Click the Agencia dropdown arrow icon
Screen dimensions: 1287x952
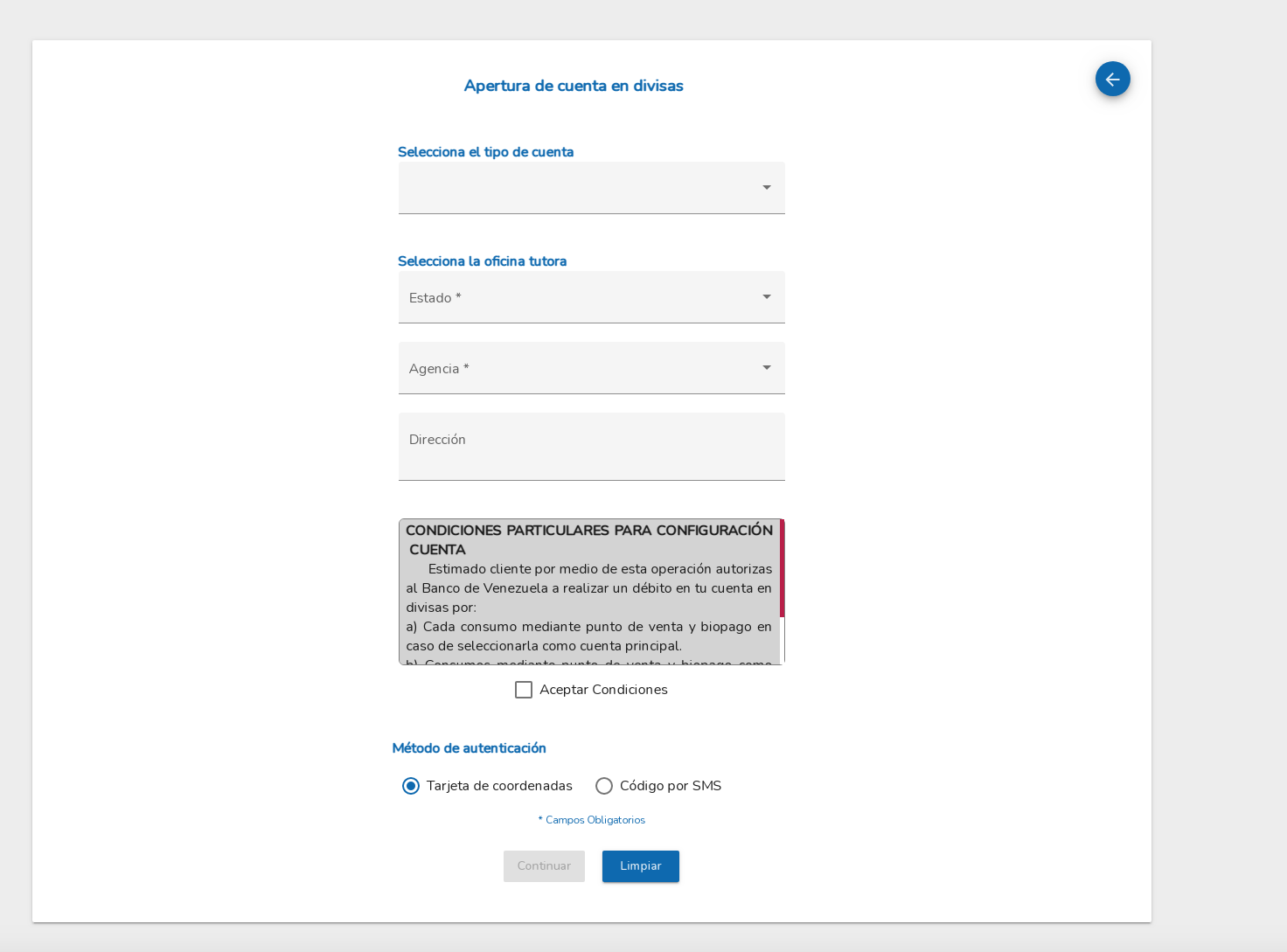point(767,368)
